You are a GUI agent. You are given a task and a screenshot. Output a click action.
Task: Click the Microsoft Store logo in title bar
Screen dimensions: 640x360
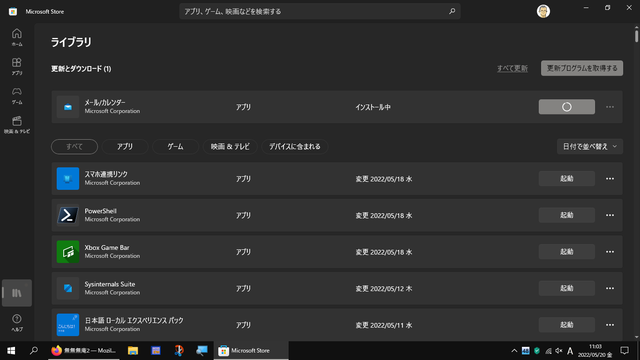tap(13, 11)
